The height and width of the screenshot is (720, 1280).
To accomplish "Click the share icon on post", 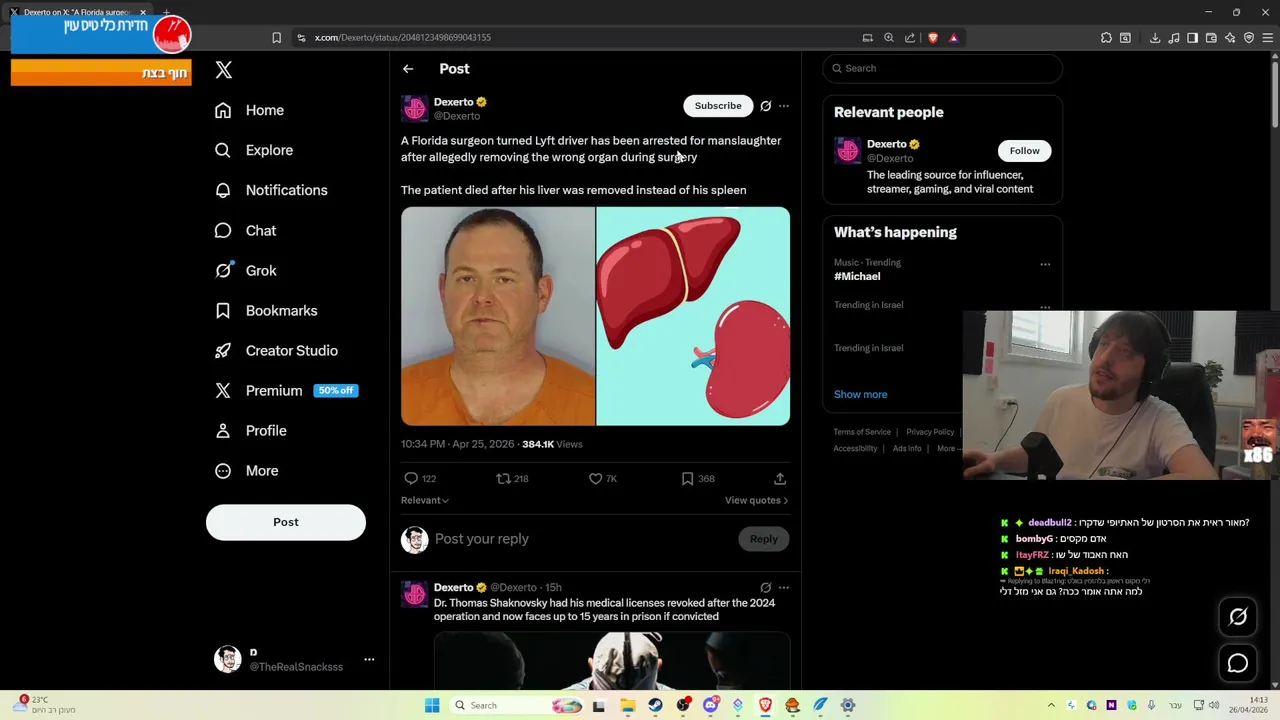I will point(780,479).
